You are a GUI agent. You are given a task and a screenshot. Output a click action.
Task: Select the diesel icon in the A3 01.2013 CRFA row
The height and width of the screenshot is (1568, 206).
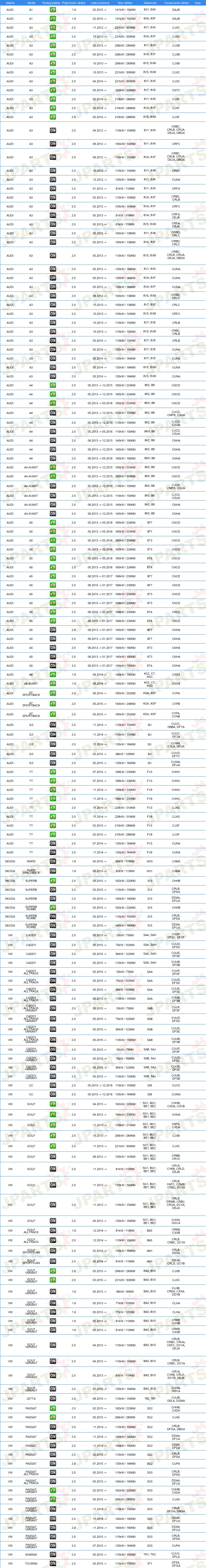[x=53, y=189]
